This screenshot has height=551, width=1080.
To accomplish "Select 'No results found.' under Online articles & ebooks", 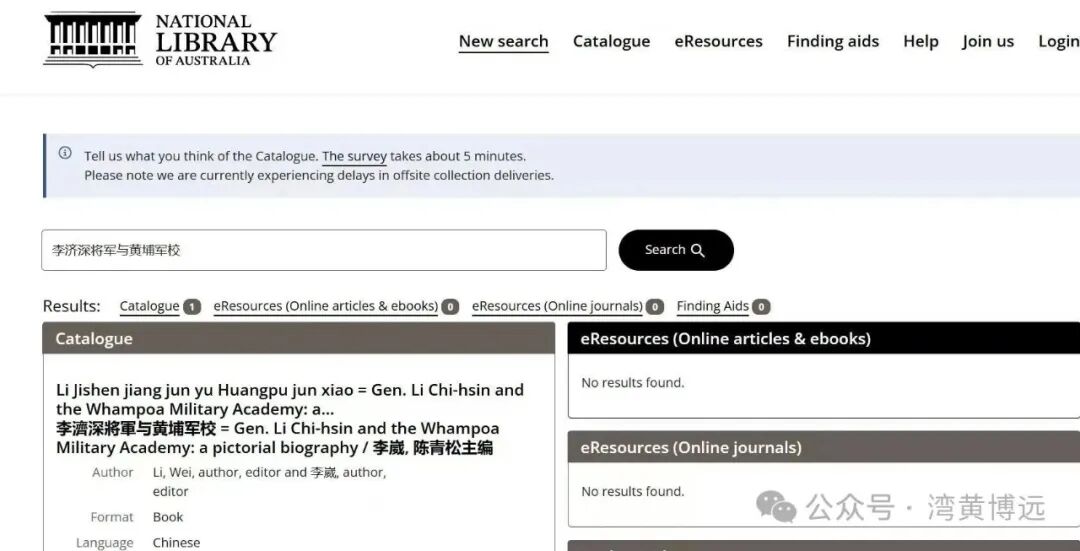I will pos(633,383).
